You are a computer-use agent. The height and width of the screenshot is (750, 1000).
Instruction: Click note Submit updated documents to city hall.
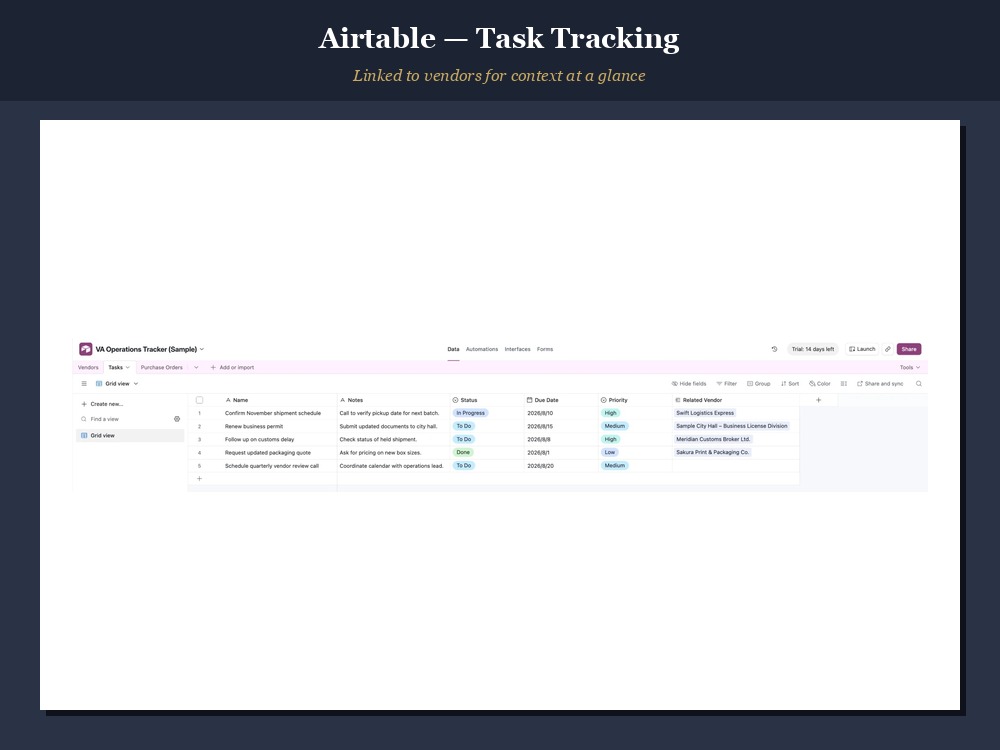393,426
